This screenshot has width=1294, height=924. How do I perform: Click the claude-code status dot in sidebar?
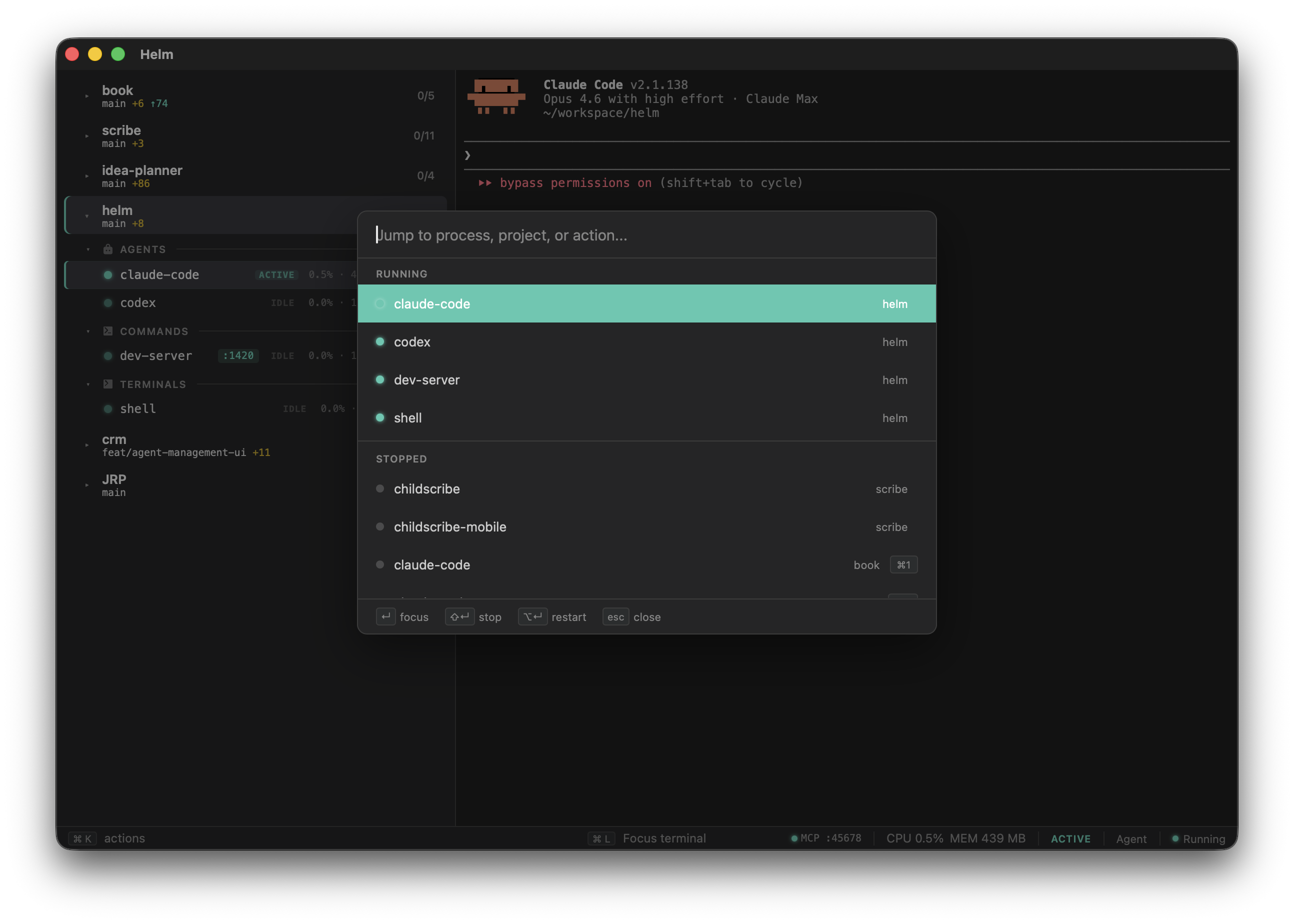click(x=107, y=275)
